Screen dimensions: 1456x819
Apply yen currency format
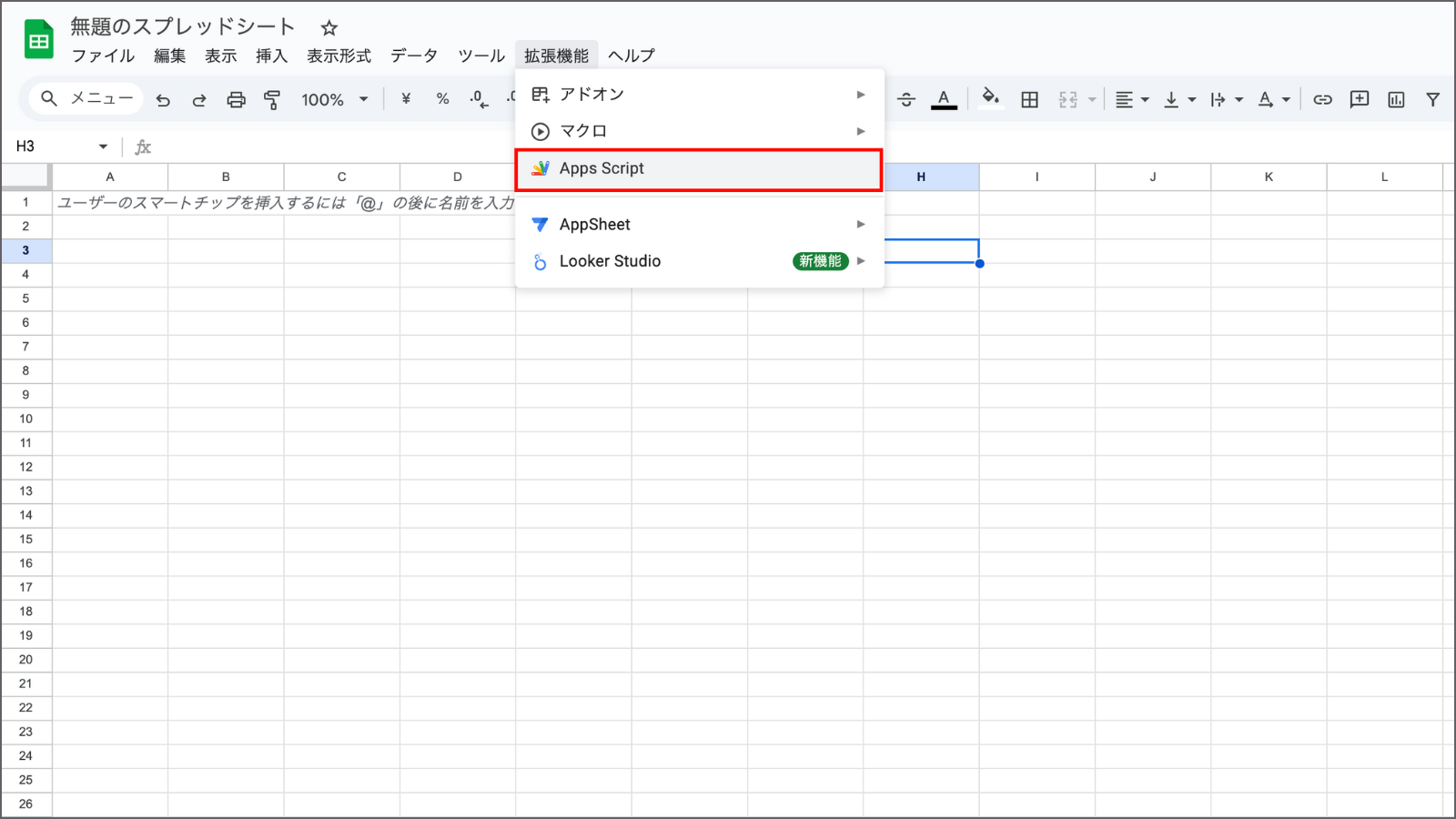pos(406,99)
